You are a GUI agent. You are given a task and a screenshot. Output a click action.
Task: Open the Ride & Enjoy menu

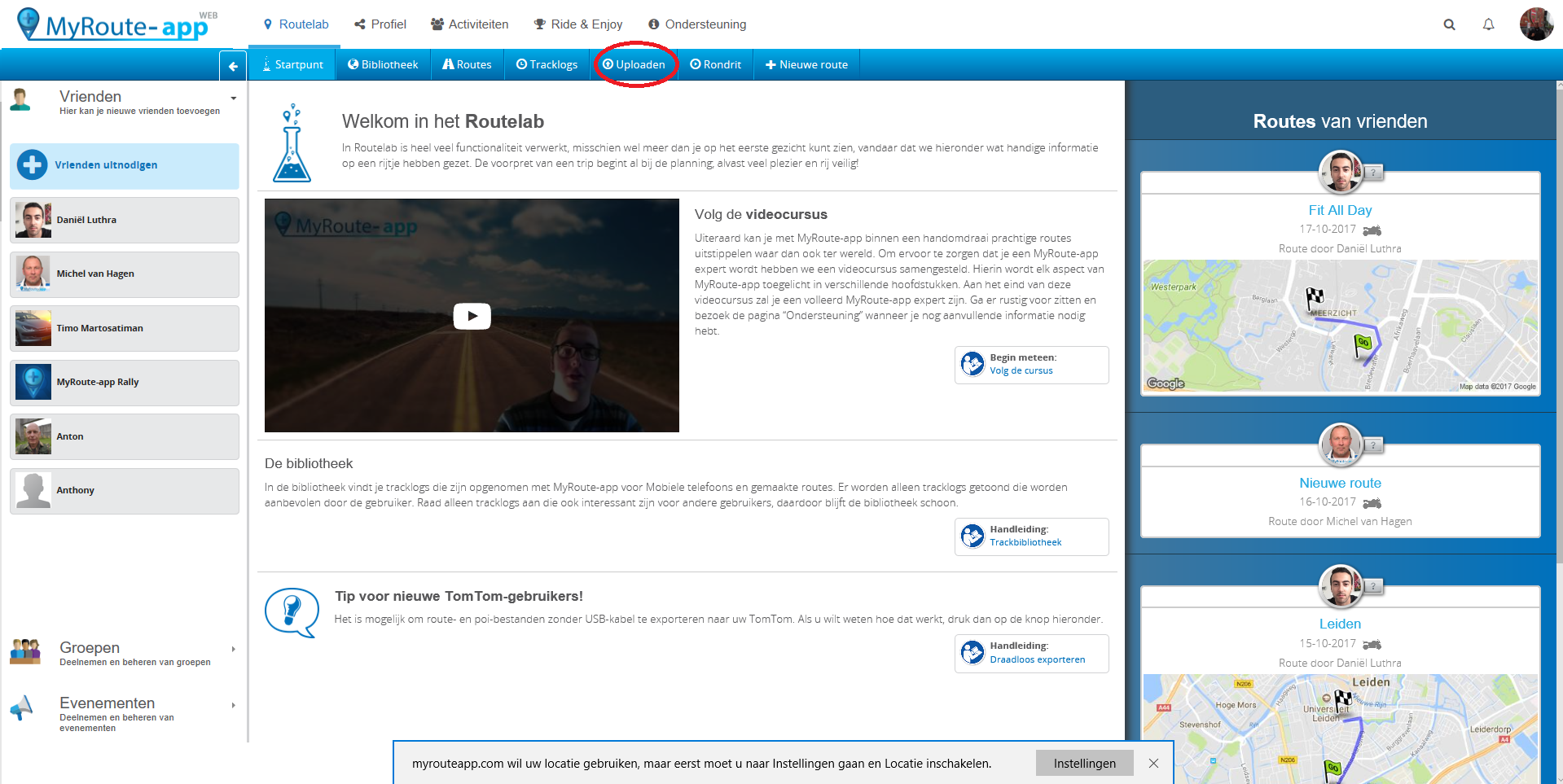578,24
